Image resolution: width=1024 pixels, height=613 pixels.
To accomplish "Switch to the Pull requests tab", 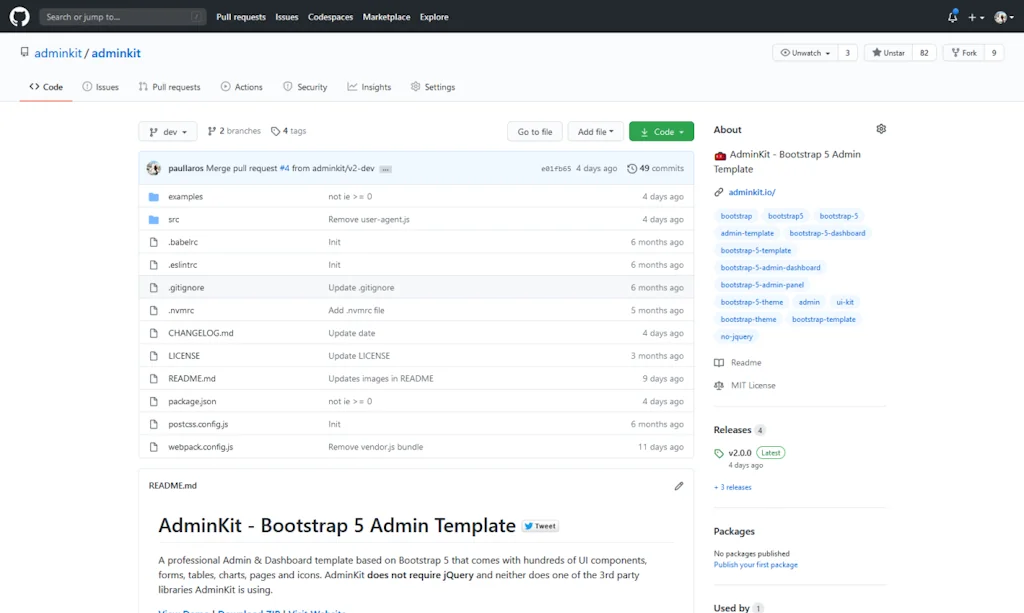I will [x=169, y=87].
